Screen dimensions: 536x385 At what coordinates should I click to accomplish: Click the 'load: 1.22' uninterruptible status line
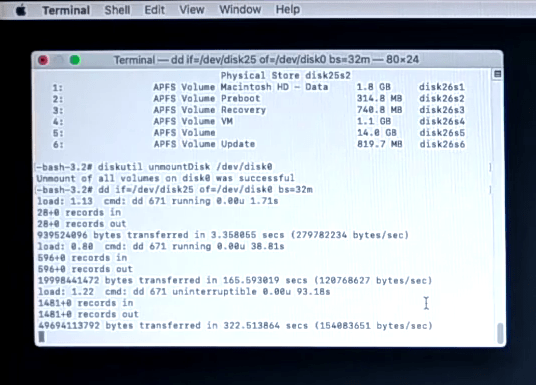point(184,292)
